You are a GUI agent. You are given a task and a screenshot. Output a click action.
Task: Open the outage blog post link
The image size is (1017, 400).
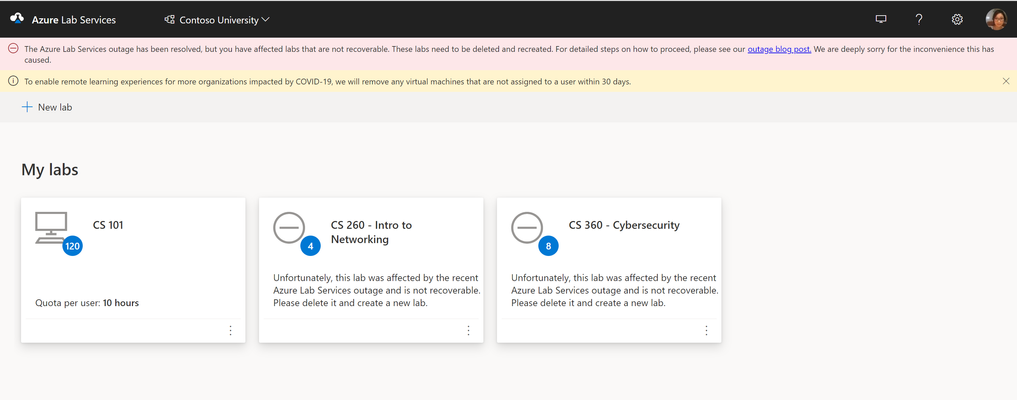tap(779, 49)
